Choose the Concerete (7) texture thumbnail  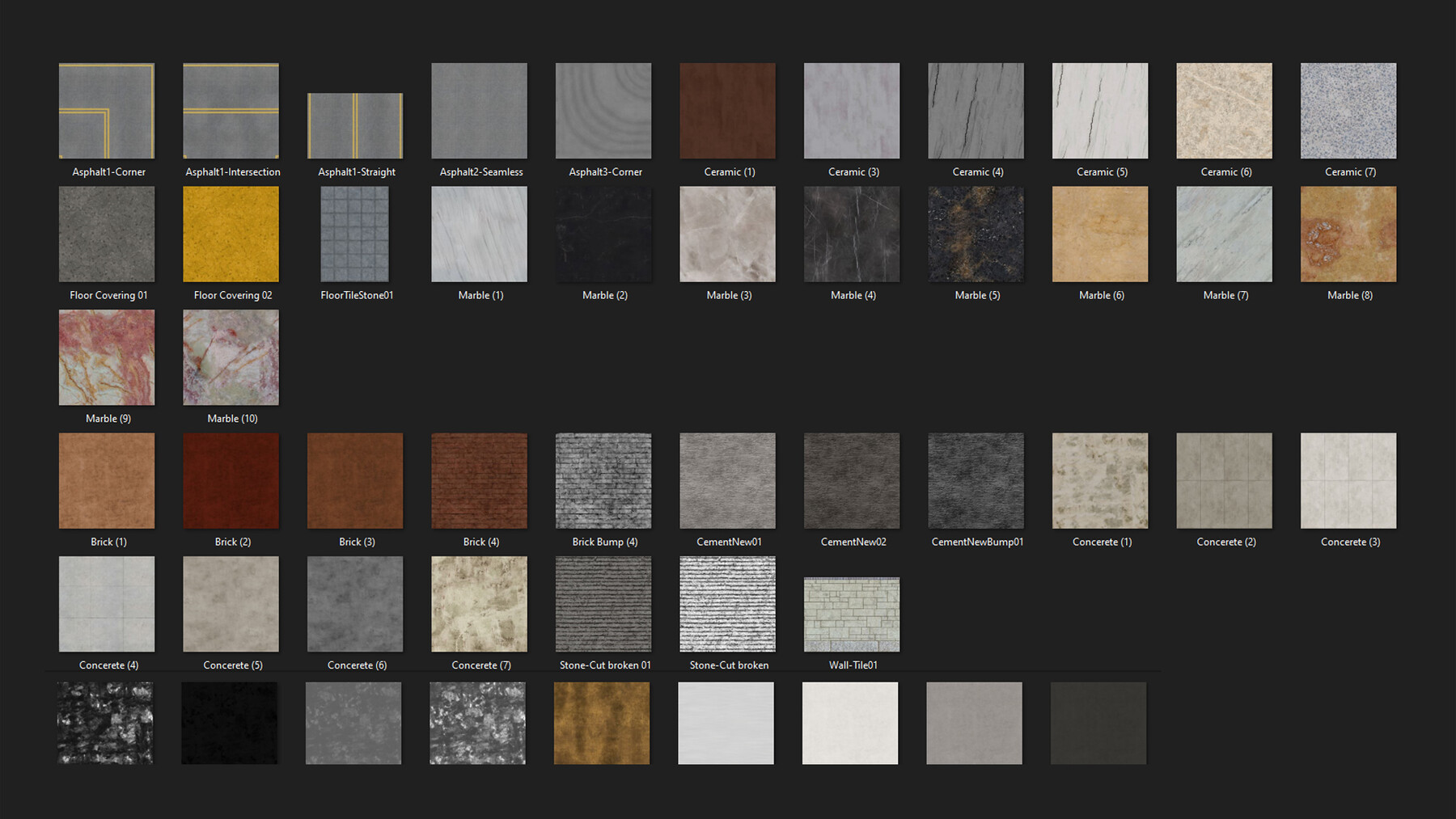coord(480,604)
